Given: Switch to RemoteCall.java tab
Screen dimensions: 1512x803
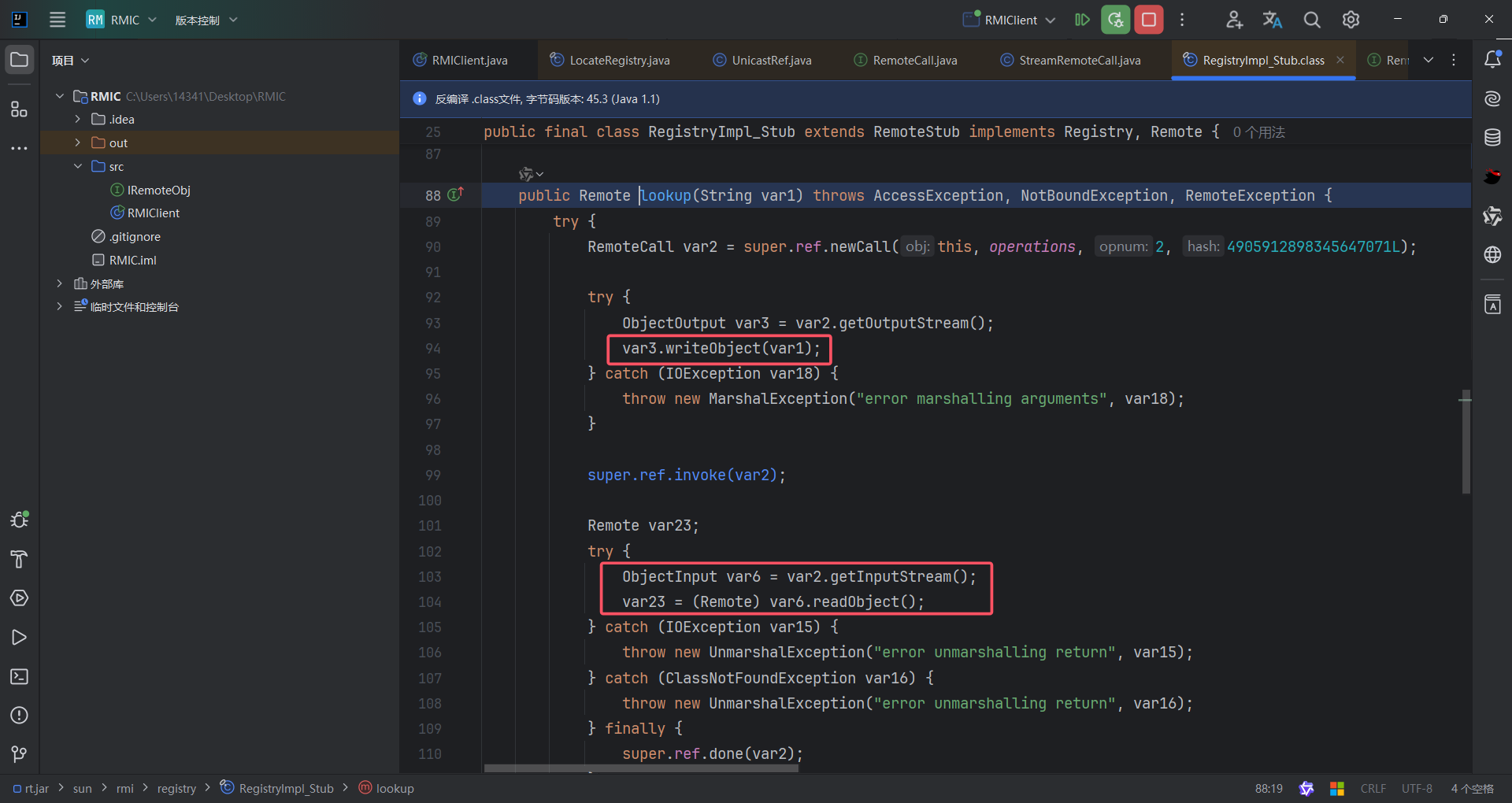Looking at the screenshot, I should pyautogui.click(x=906, y=60).
